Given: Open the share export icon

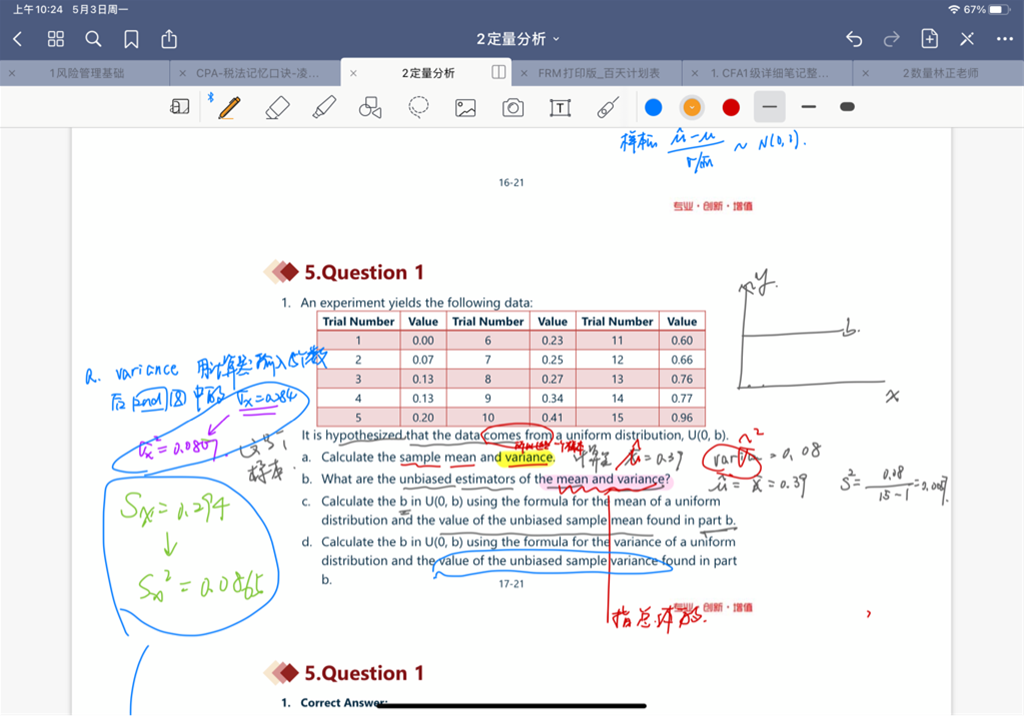Looking at the screenshot, I should tap(169, 39).
